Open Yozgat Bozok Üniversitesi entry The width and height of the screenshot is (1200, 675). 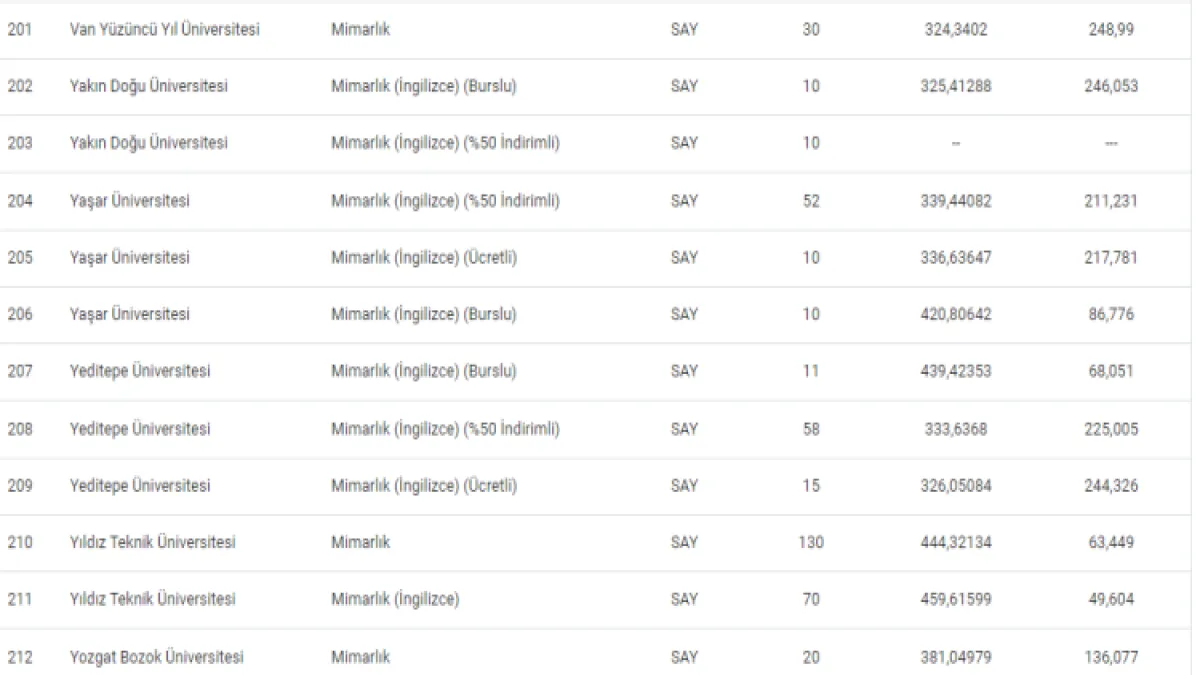coord(156,657)
